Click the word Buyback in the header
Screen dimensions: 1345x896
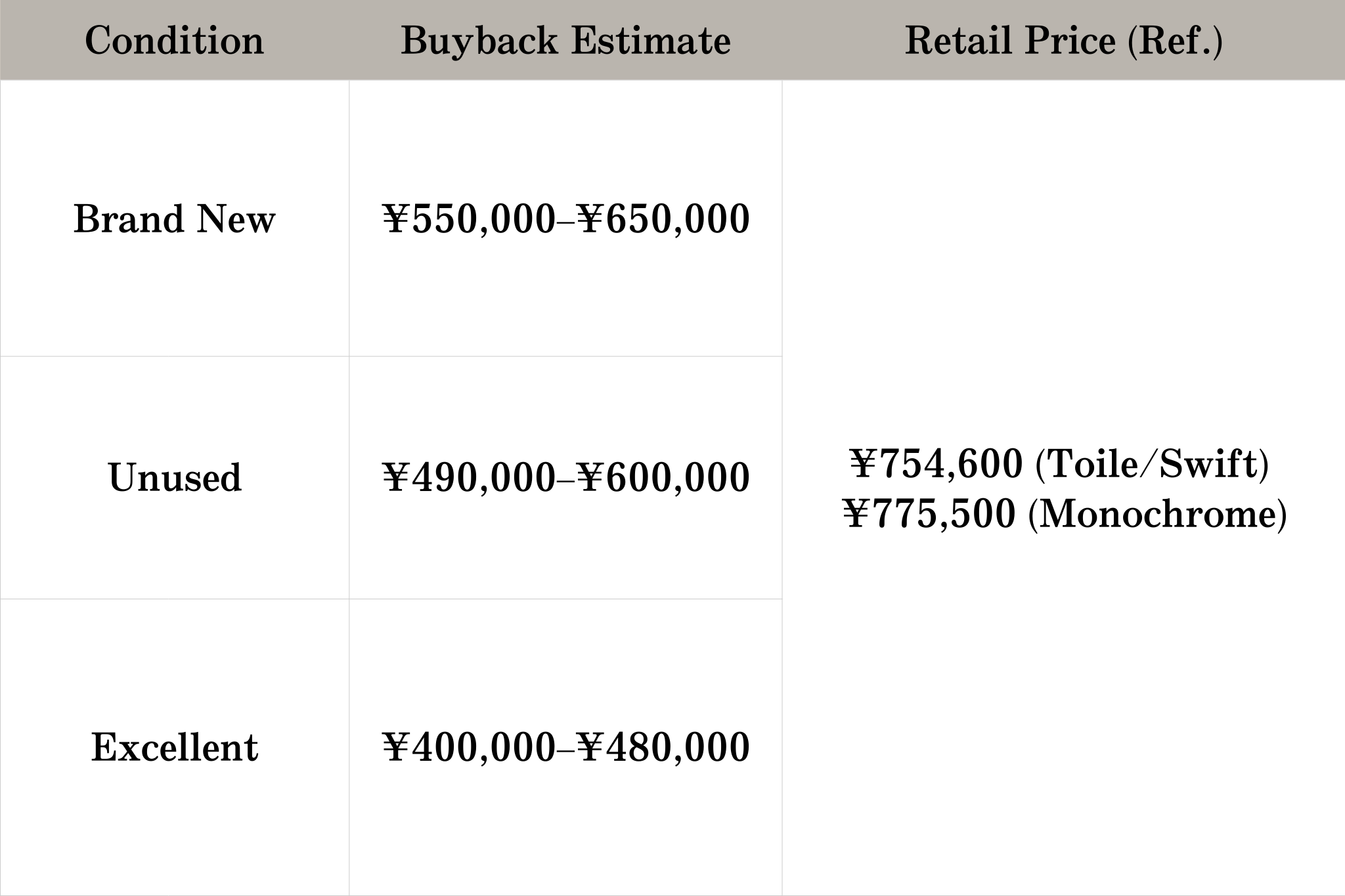pos(480,41)
